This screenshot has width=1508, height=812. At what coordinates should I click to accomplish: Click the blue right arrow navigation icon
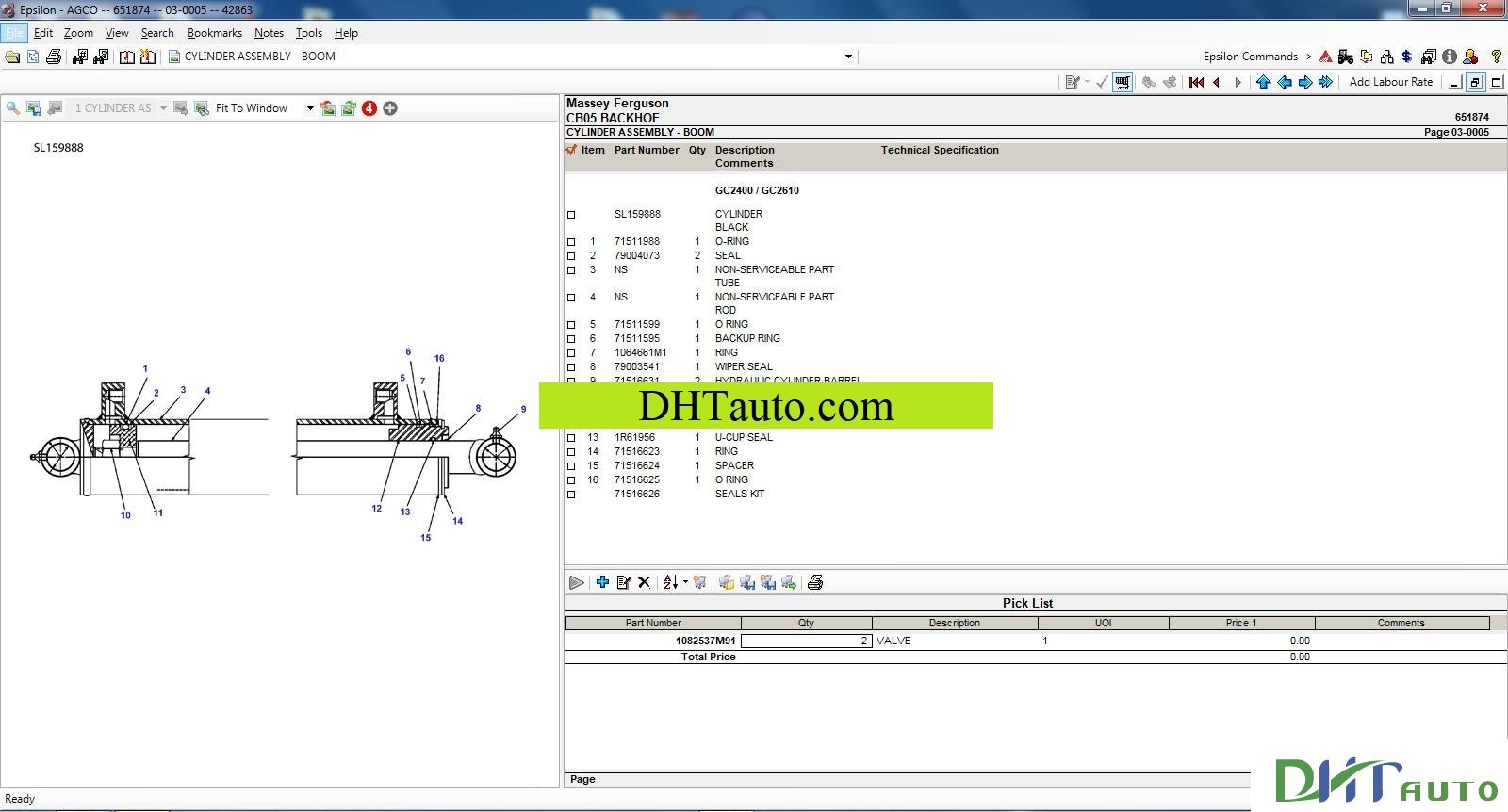1305,82
